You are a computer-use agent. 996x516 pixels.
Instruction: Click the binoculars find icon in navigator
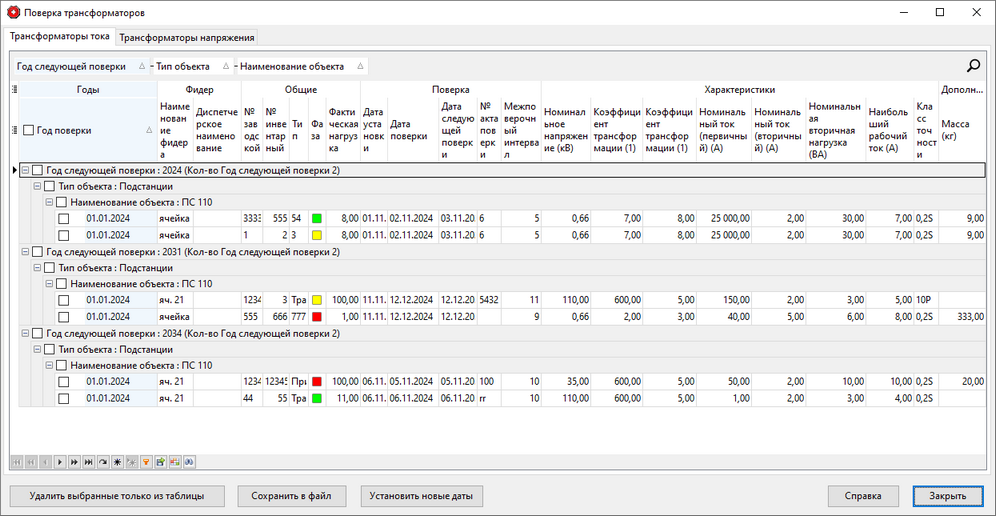point(189,462)
